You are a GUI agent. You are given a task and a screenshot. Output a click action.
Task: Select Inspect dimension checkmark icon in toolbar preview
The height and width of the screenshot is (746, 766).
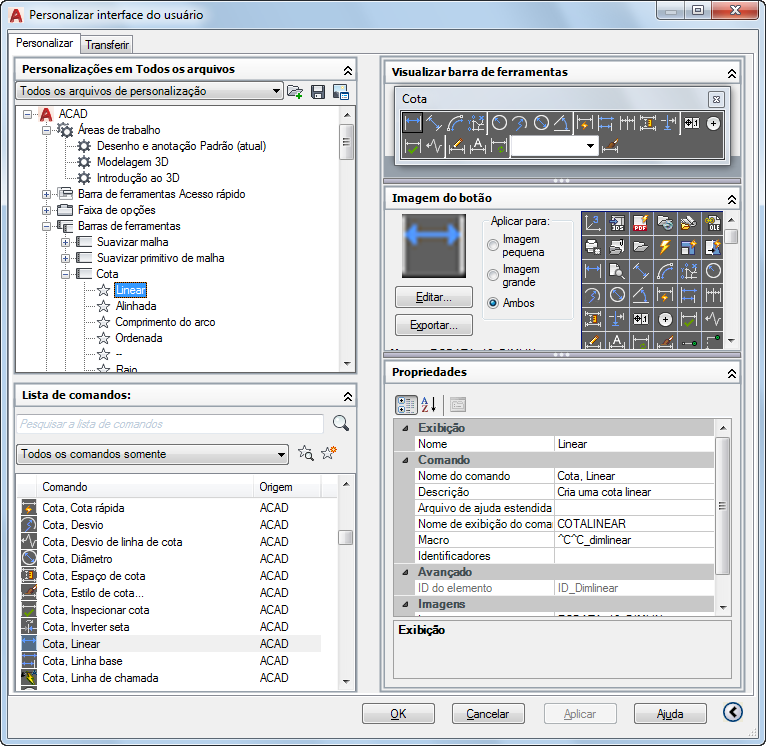click(412, 146)
